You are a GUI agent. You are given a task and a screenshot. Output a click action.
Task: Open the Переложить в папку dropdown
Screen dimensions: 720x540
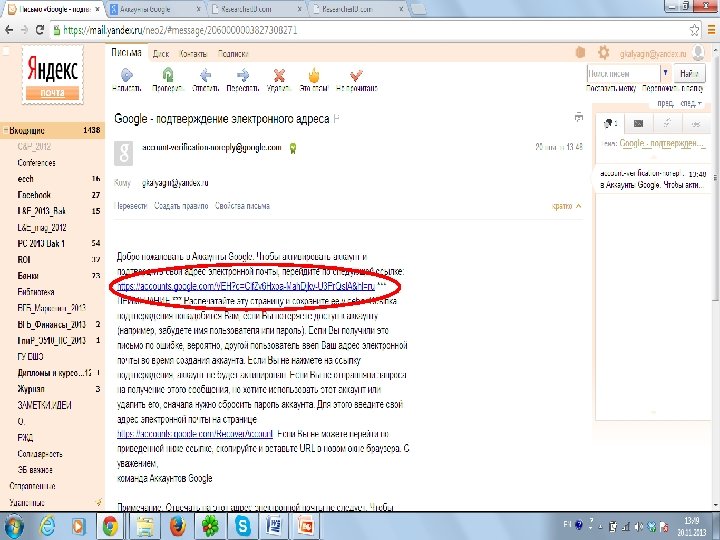point(673,89)
